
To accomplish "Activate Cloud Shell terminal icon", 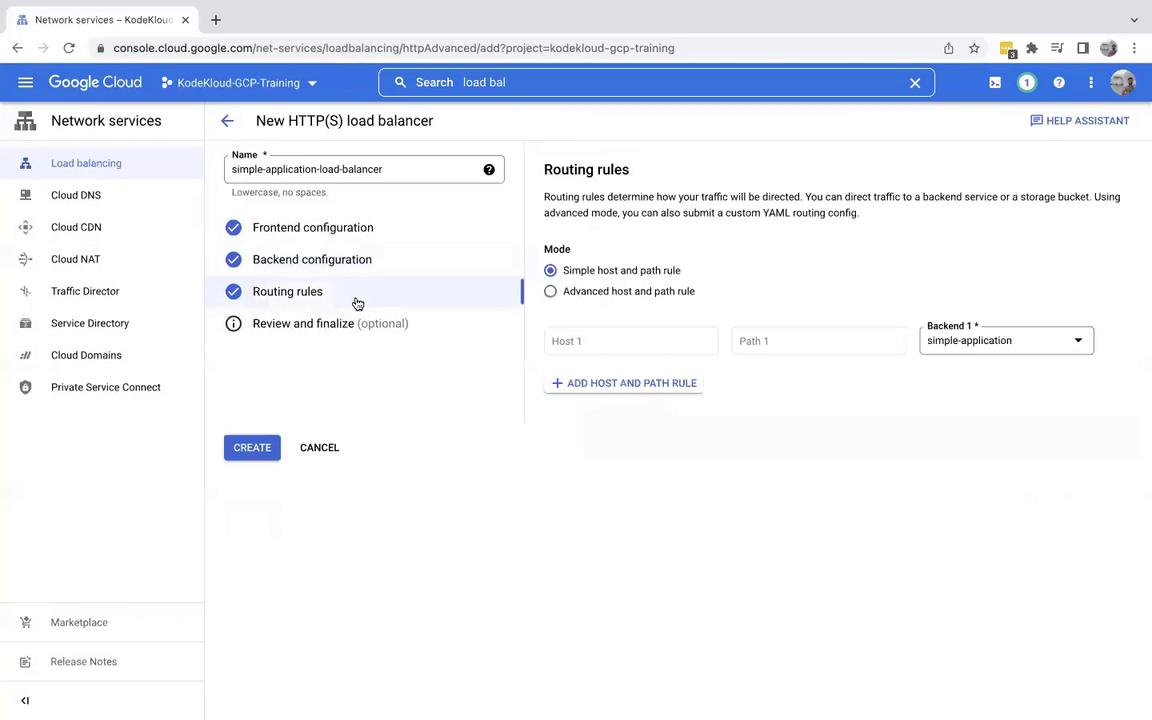I will 995,83.
